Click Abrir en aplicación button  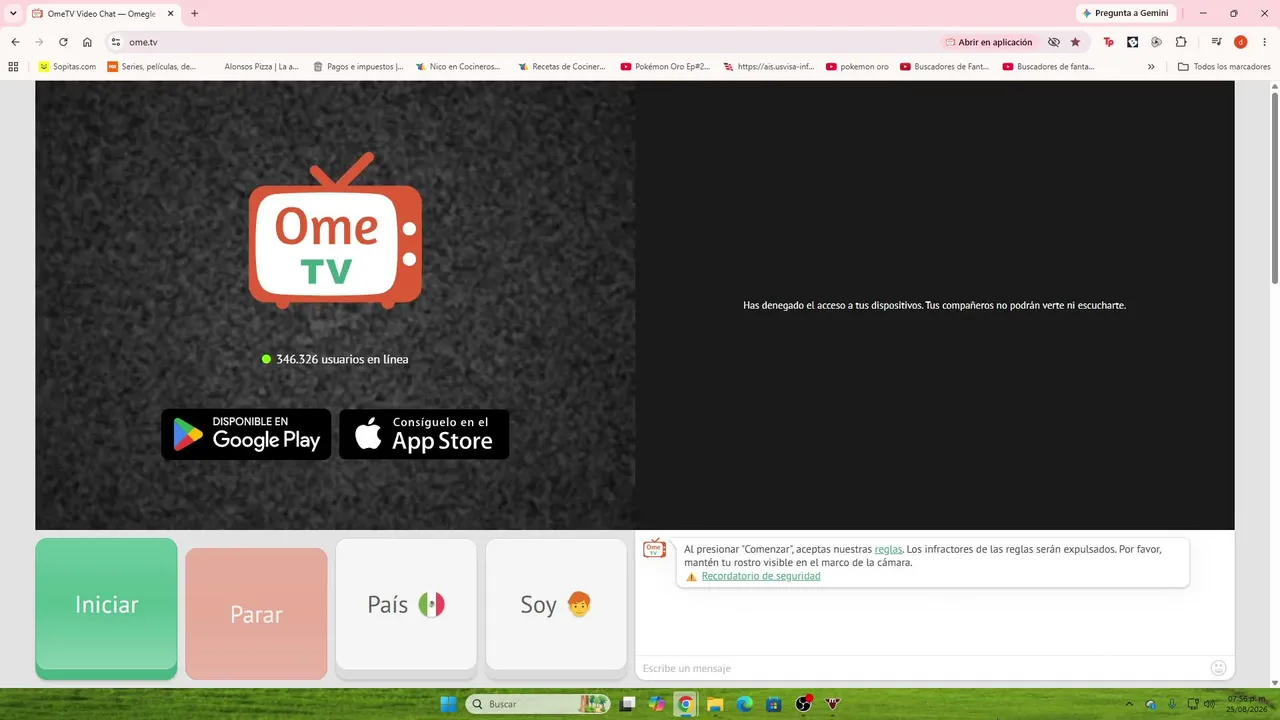989,42
